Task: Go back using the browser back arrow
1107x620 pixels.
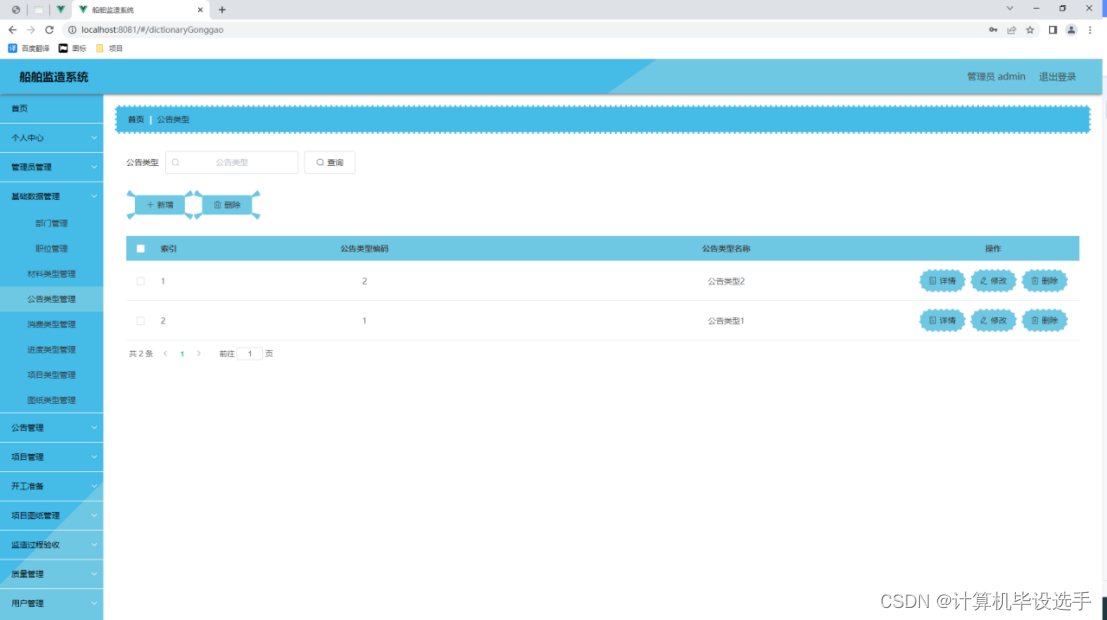Action: tap(13, 30)
